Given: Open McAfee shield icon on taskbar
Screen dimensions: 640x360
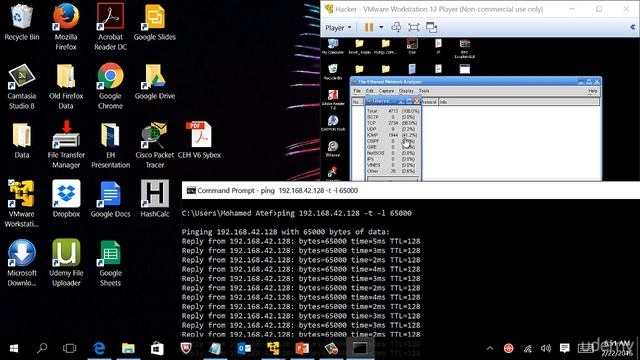Looking at the screenshot, I should click(186, 348).
